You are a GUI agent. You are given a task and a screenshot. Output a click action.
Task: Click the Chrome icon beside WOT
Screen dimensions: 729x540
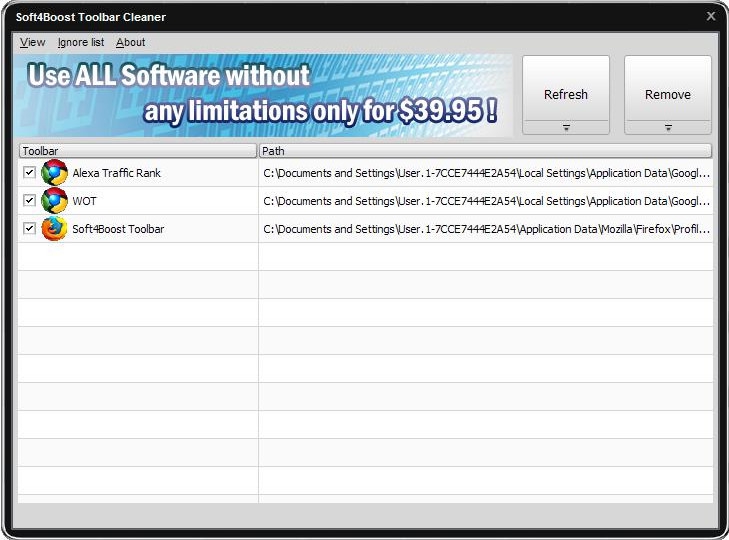(x=54, y=200)
